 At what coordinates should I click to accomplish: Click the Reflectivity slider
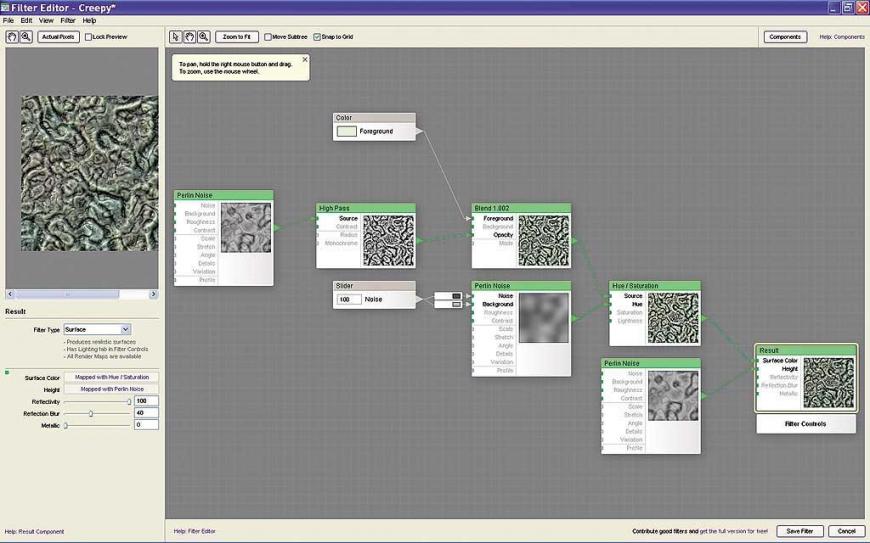click(x=97, y=402)
